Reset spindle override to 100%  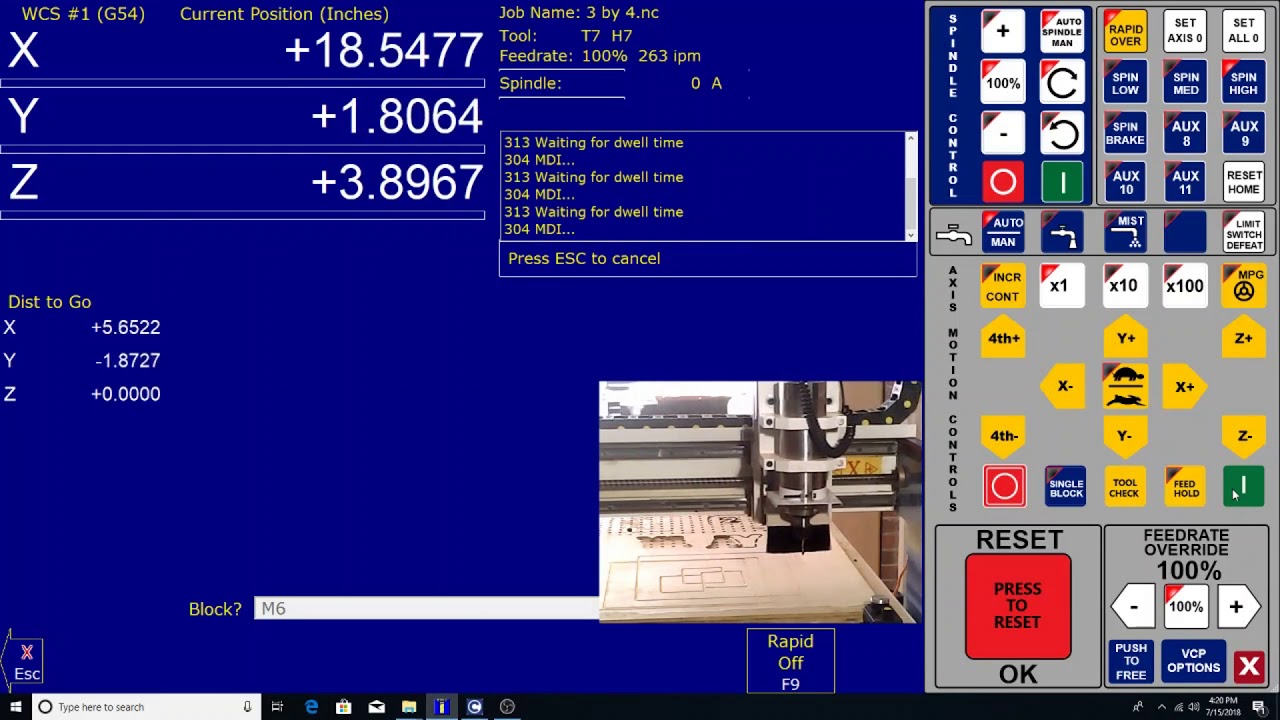[x=1003, y=83]
